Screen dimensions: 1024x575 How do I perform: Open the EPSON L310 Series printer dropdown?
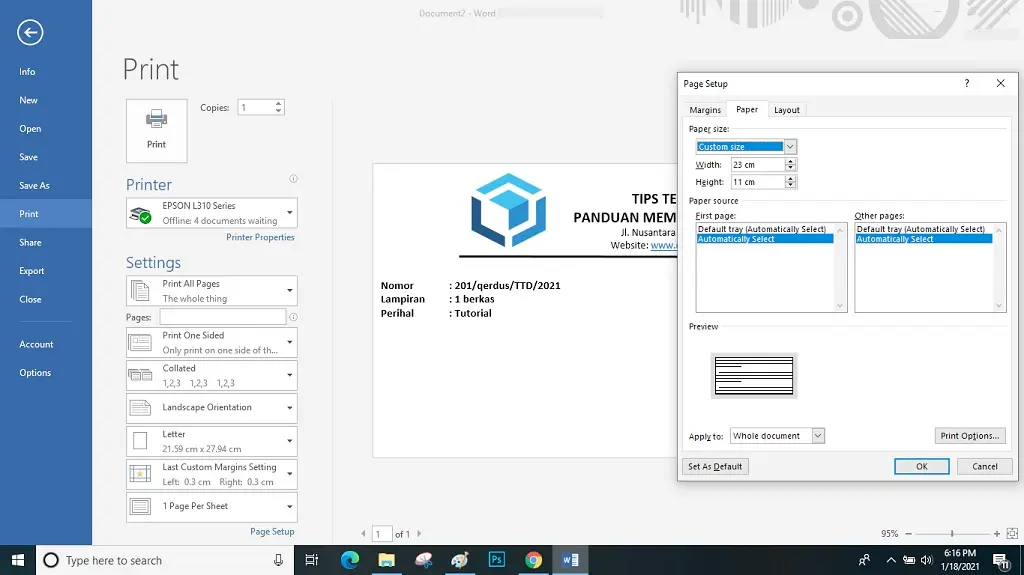coord(212,213)
